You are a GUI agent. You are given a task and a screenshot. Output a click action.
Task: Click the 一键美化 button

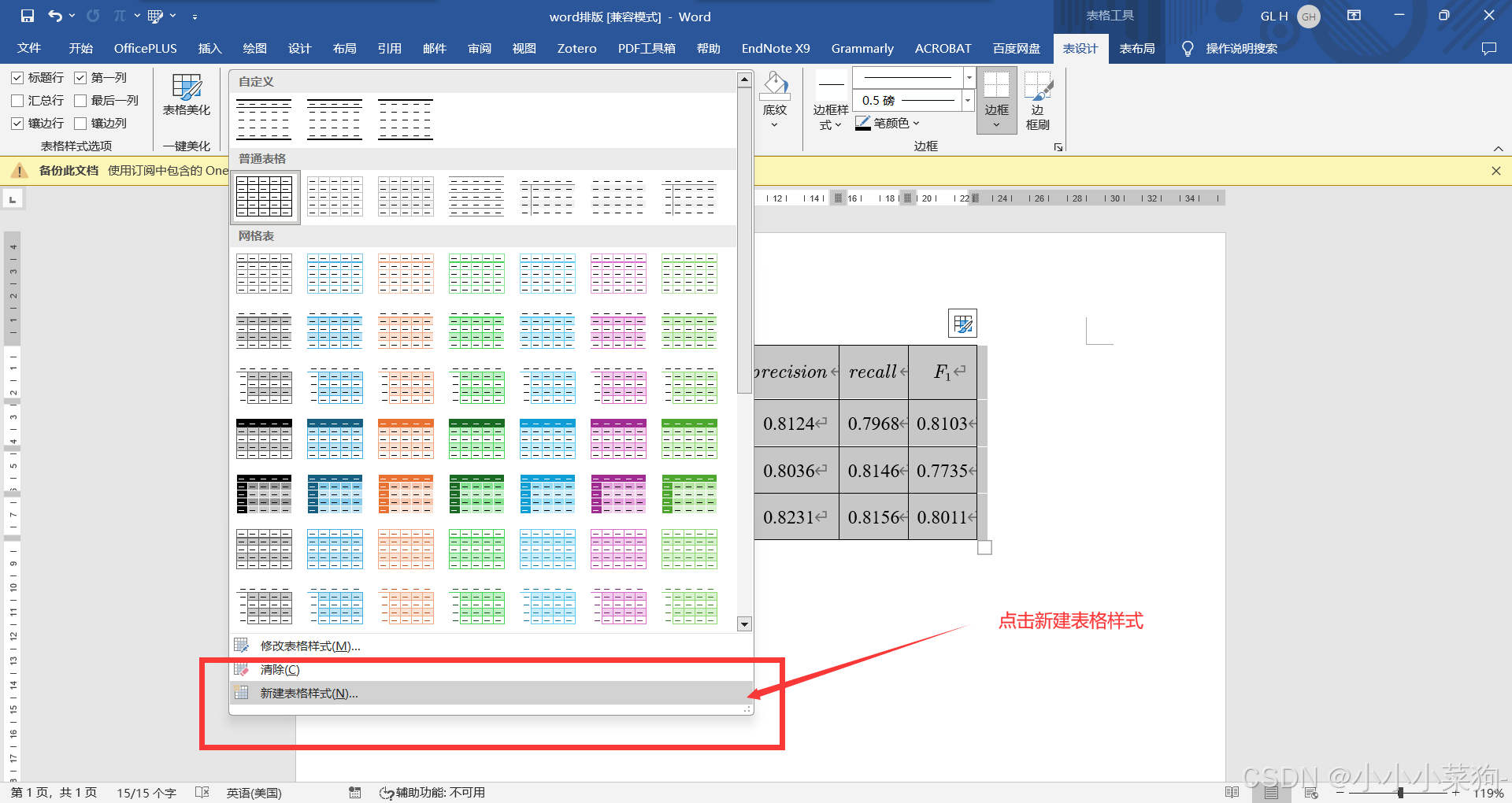coord(187,146)
